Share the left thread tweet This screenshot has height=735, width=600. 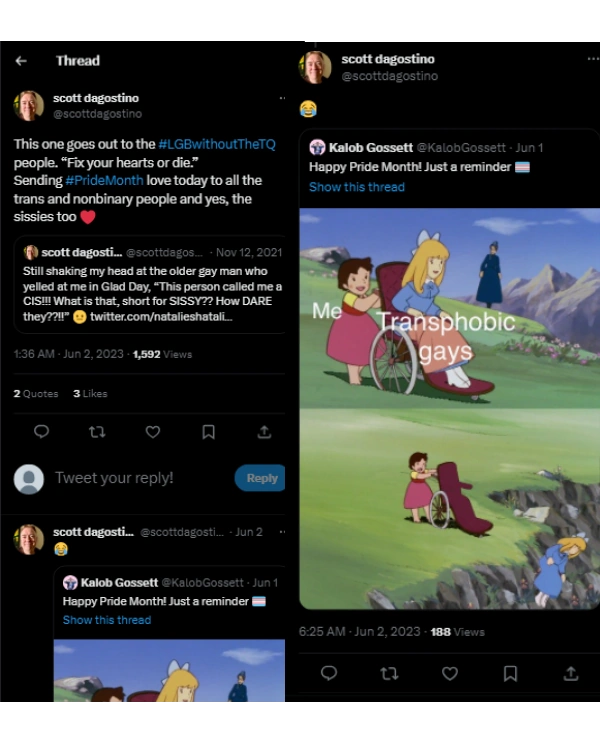[264, 432]
